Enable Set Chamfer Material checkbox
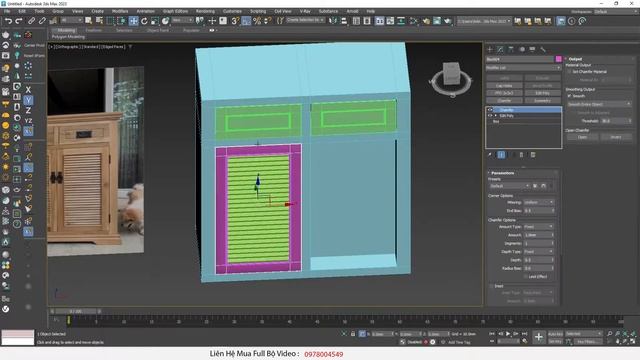 point(569,72)
